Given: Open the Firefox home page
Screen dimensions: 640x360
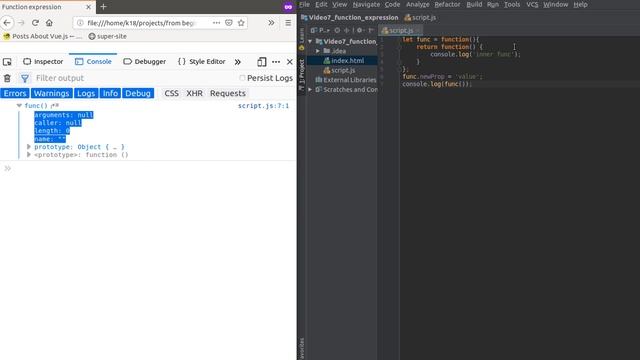Looking at the screenshot, I should (x=49, y=23).
